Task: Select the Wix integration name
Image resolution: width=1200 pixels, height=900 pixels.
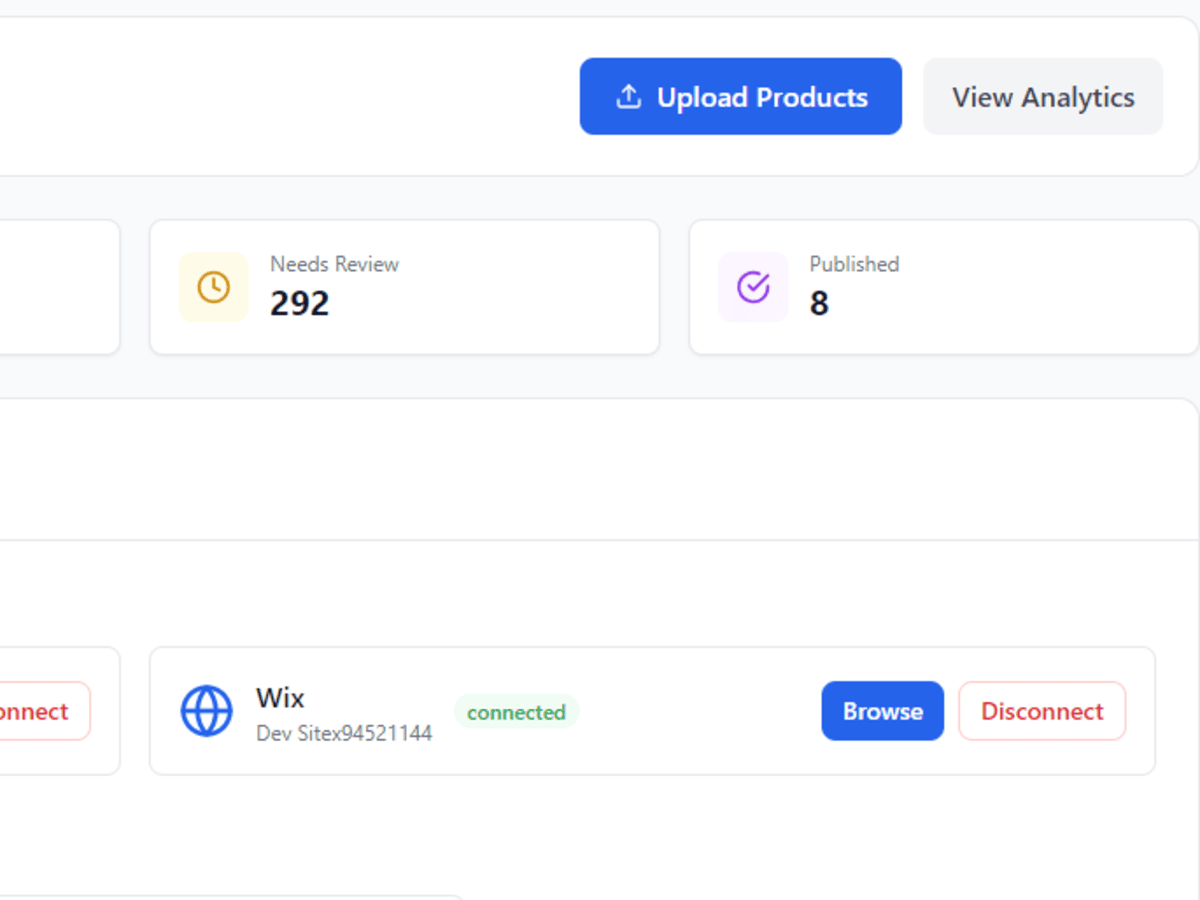Action: tap(280, 697)
